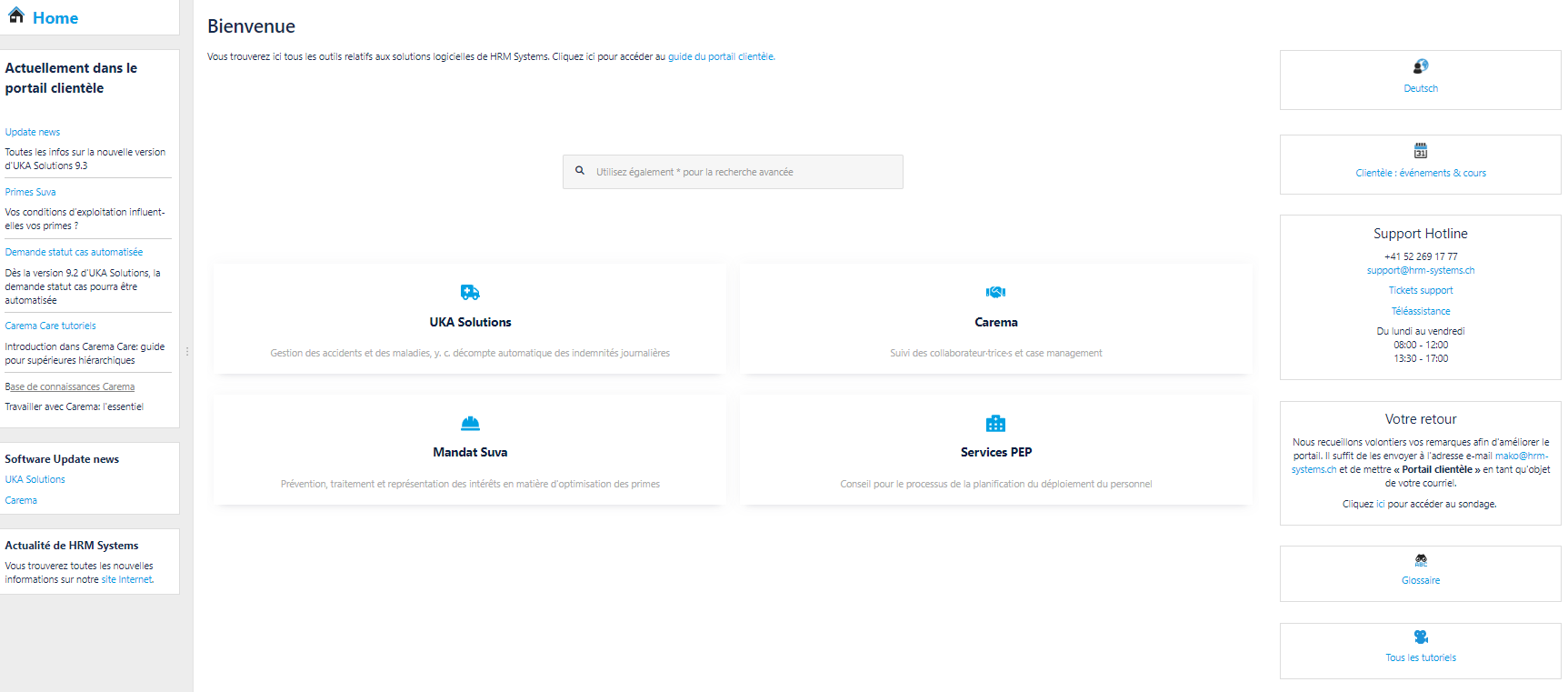
Task: Click the Mandat Suva helmet icon
Action: pyautogui.click(x=470, y=423)
